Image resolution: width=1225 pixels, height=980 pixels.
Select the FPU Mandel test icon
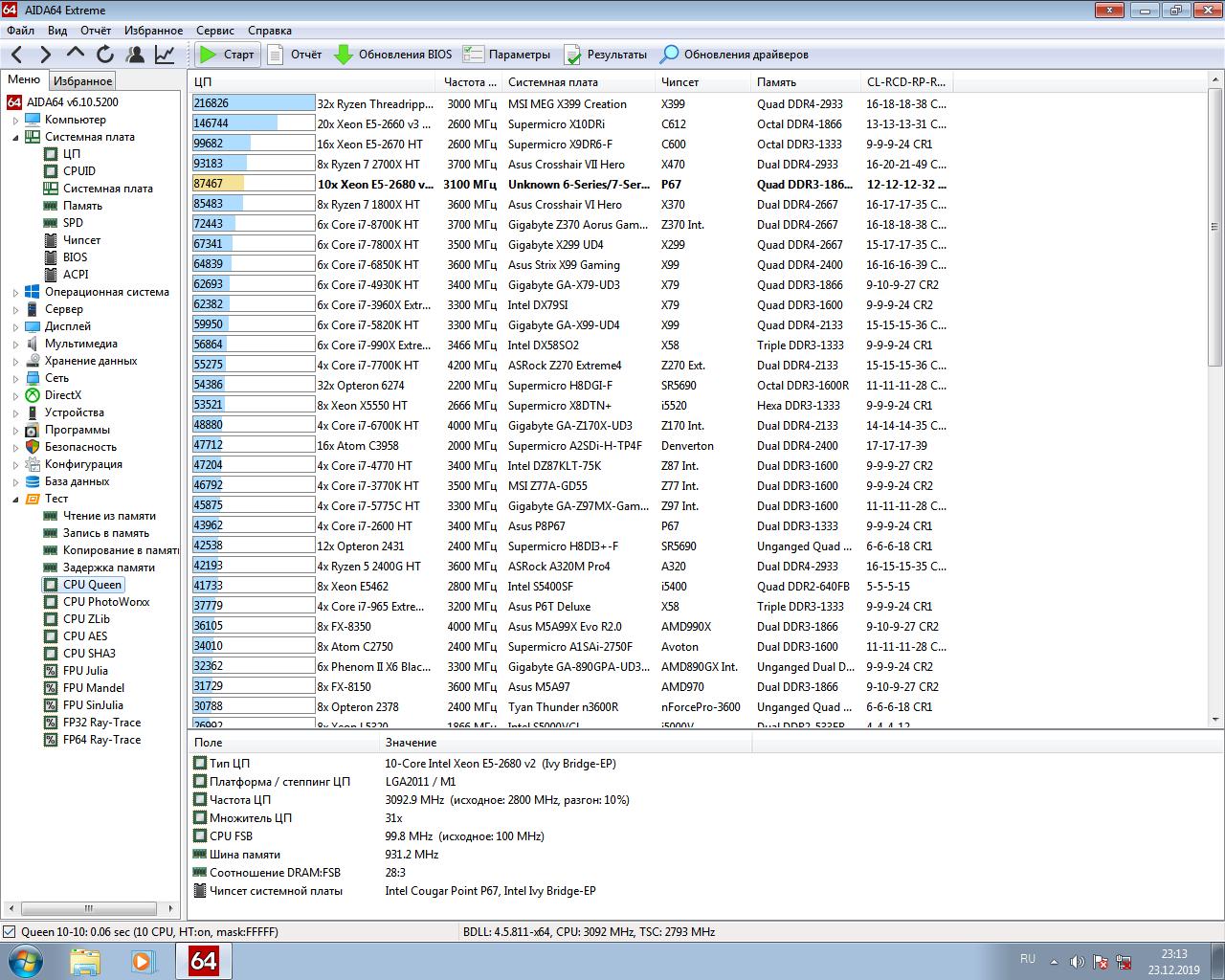[51, 688]
